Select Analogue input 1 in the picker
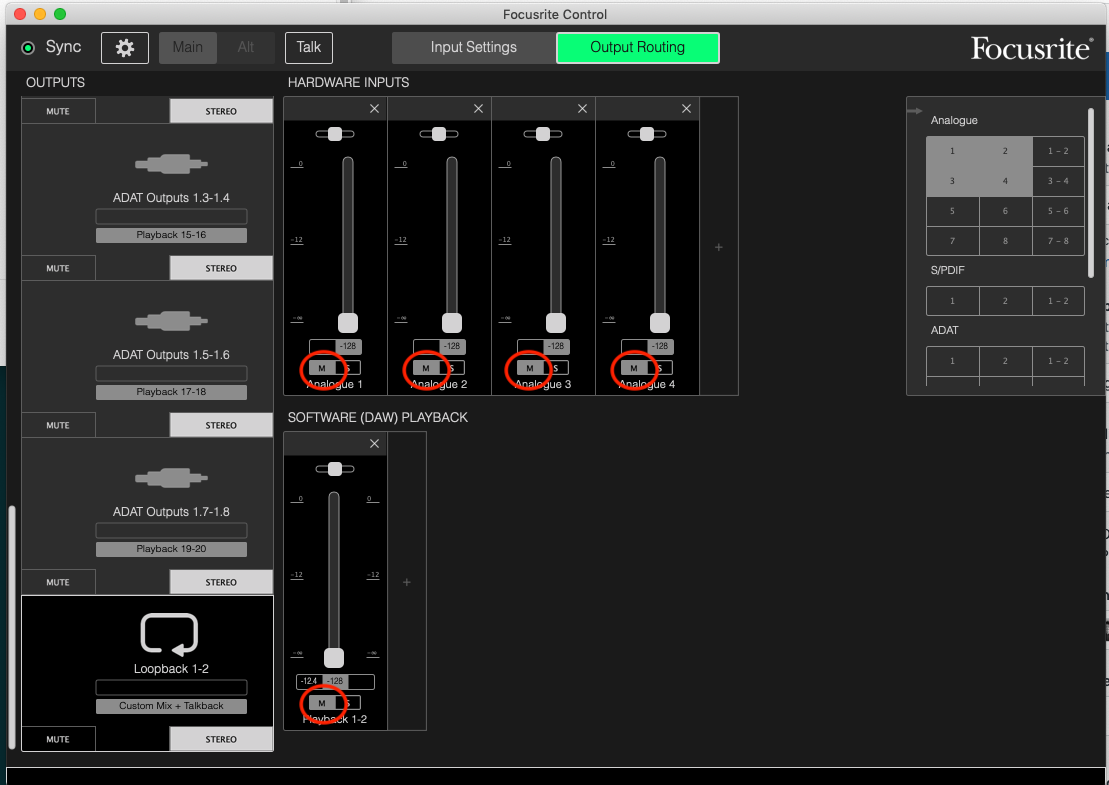This screenshot has width=1109, height=785. (x=952, y=151)
